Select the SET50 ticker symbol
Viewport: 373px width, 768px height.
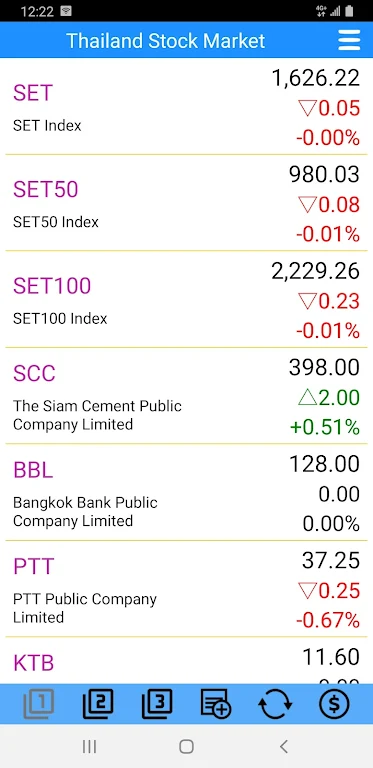[x=46, y=189]
